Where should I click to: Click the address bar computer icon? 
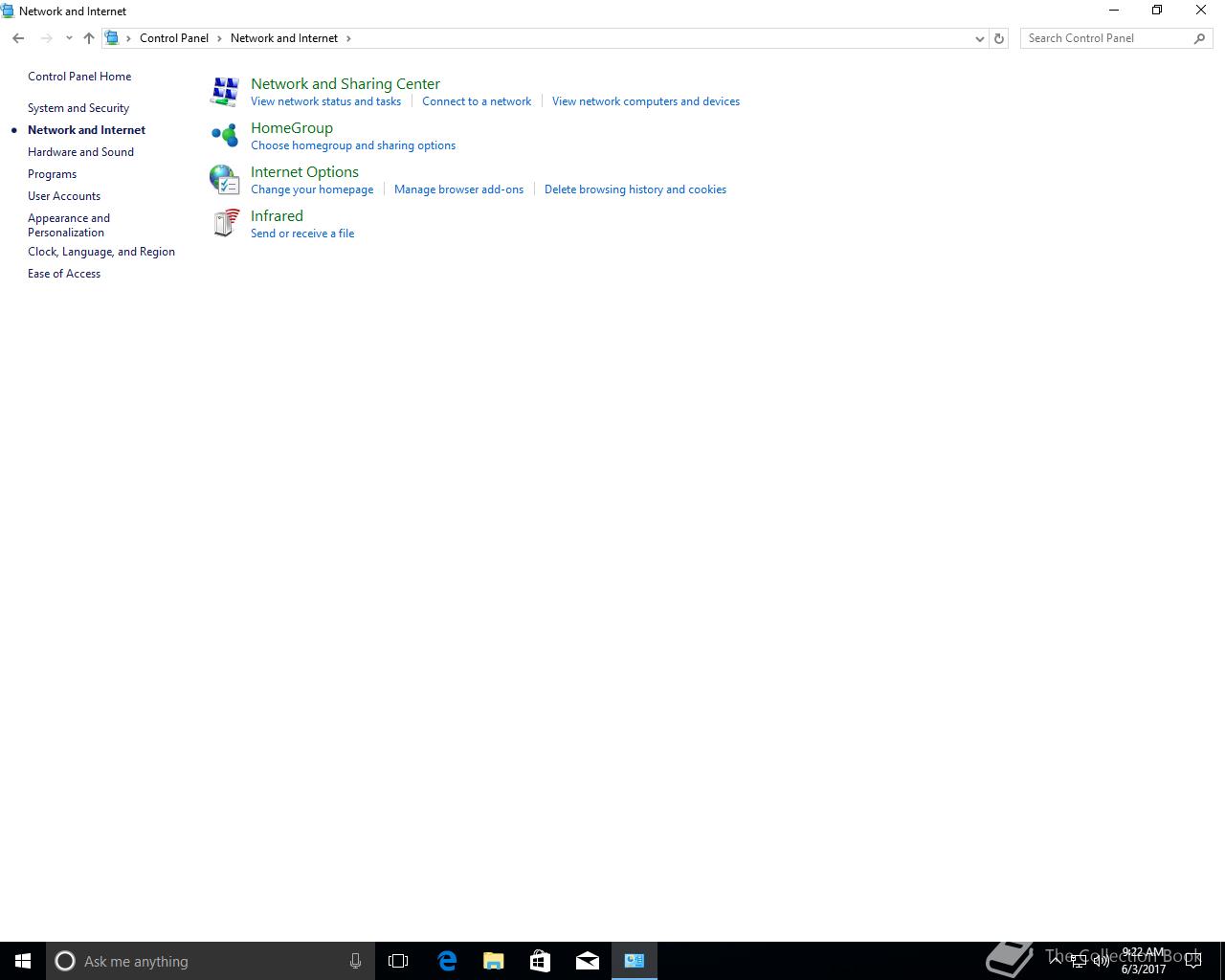[112, 38]
